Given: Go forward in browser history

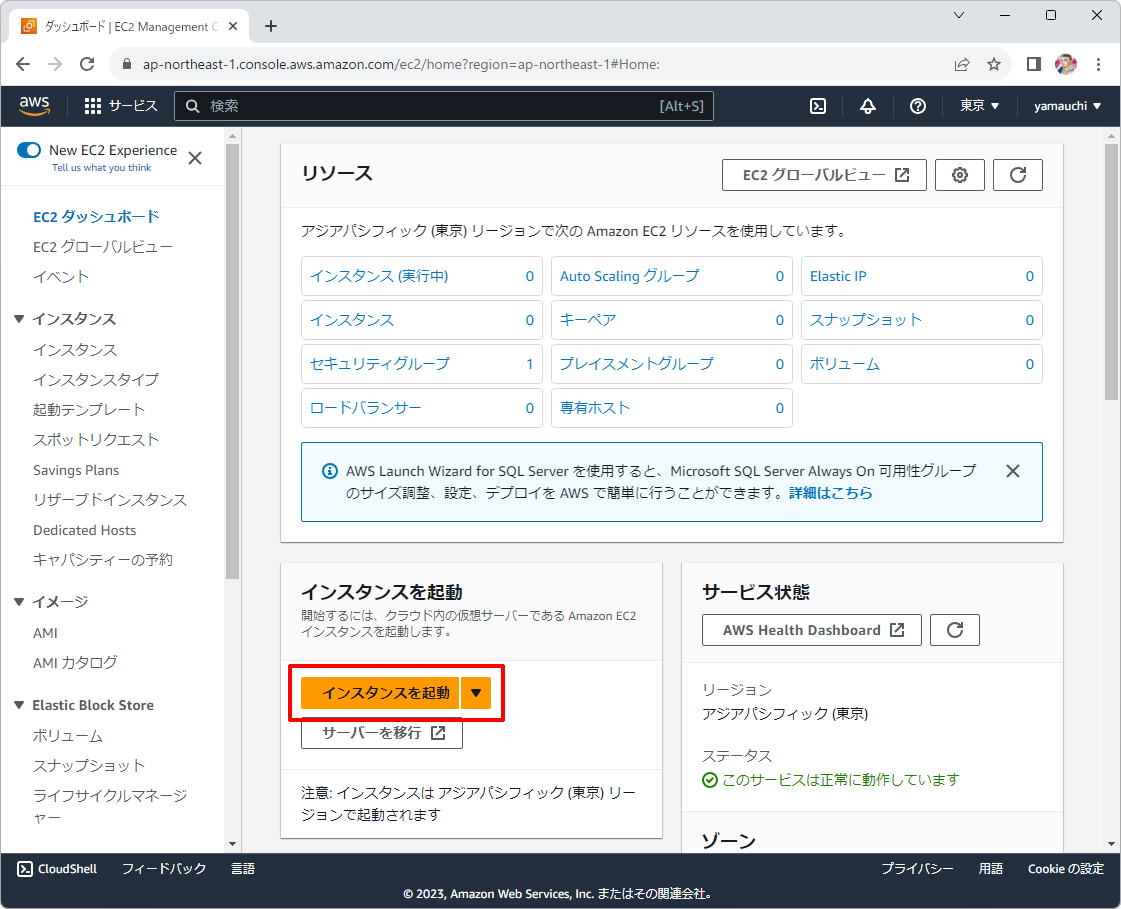Looking at the screenshot, I should [x=55, y=64].
